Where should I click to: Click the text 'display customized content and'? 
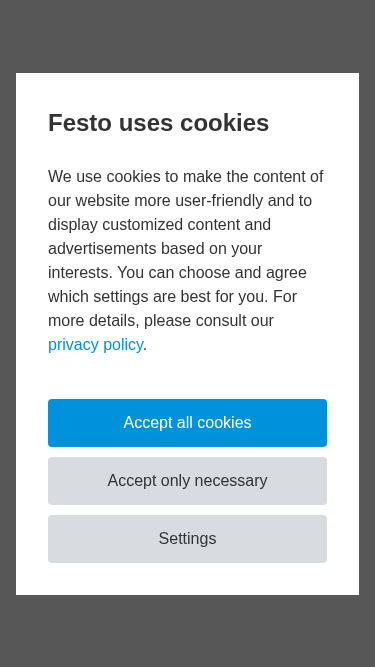pos(159,225)
